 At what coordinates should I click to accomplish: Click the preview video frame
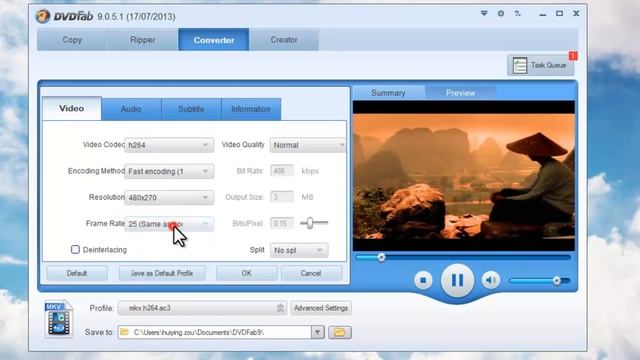[x=464, y=176]
